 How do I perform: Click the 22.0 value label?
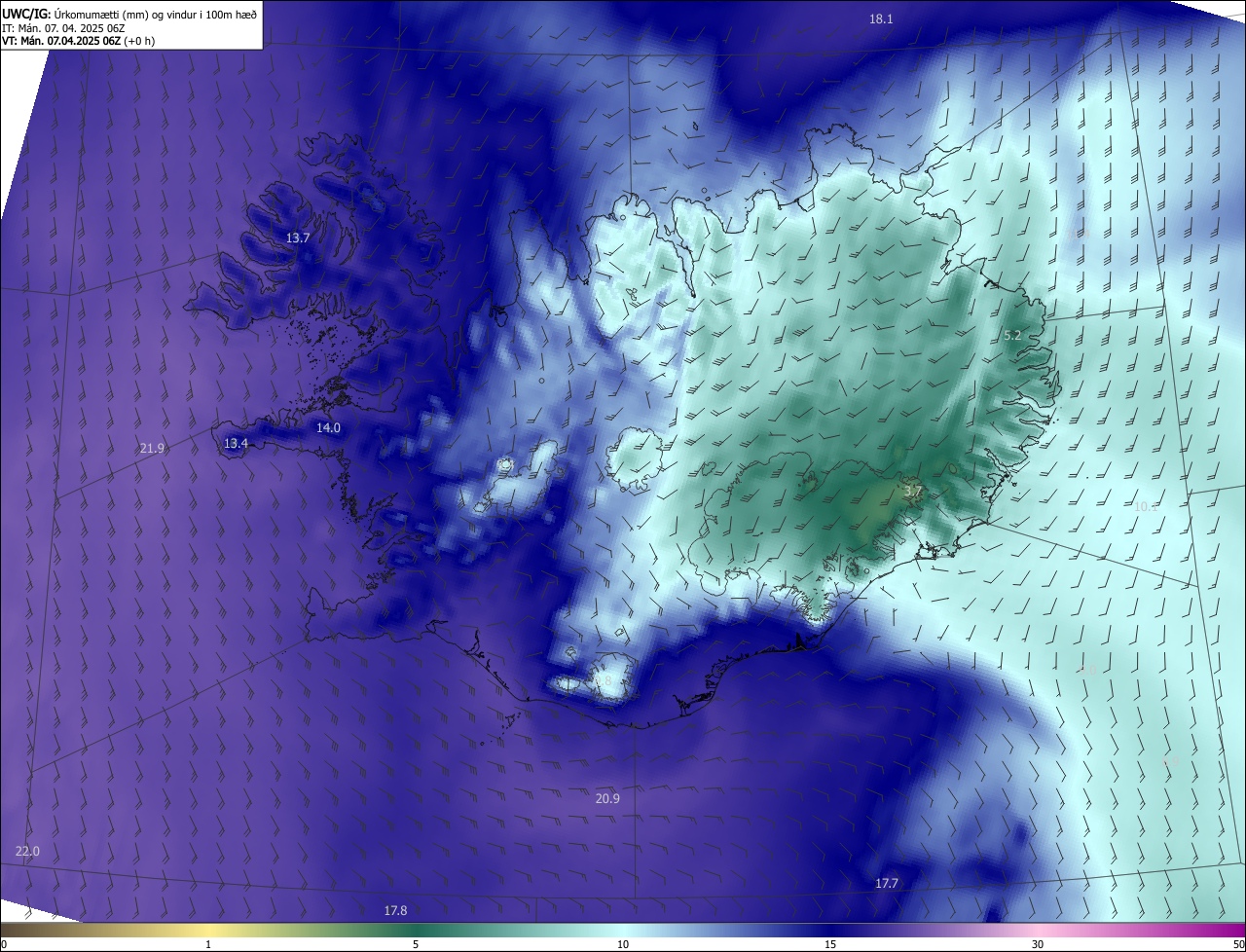27,851
